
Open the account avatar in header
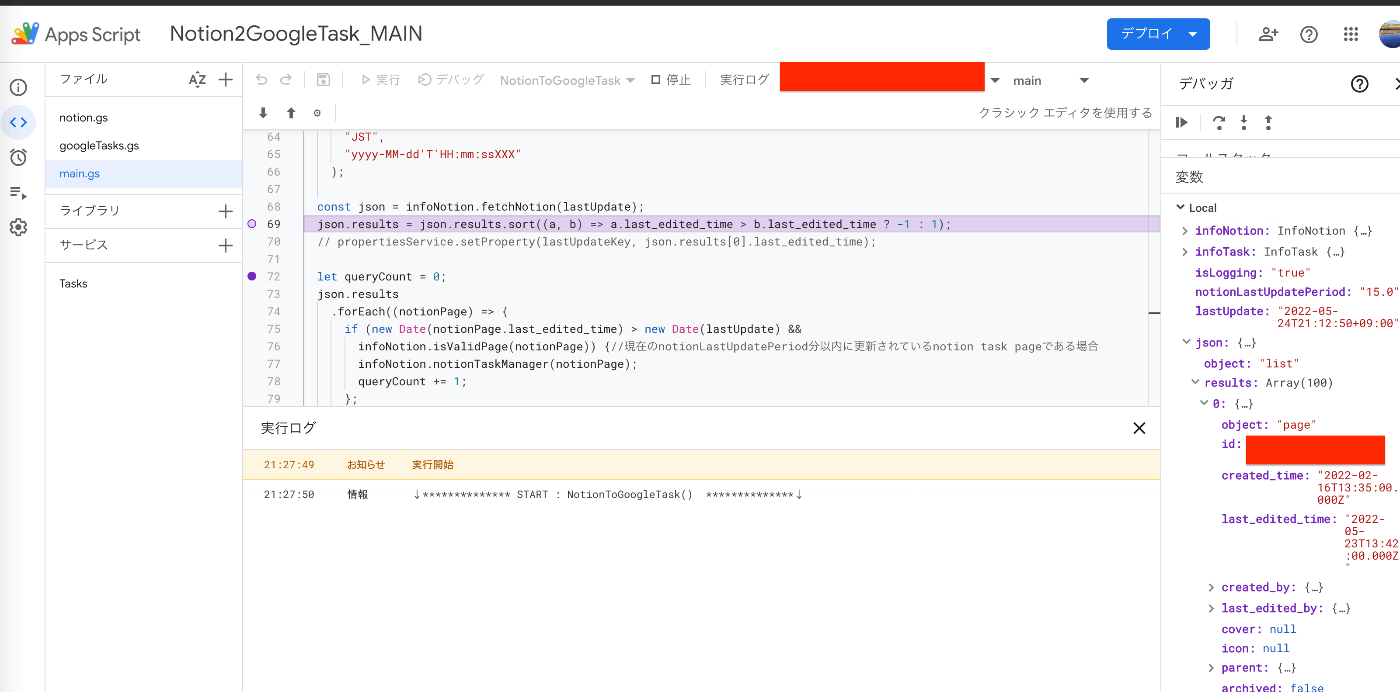(x=1389, y=34)
